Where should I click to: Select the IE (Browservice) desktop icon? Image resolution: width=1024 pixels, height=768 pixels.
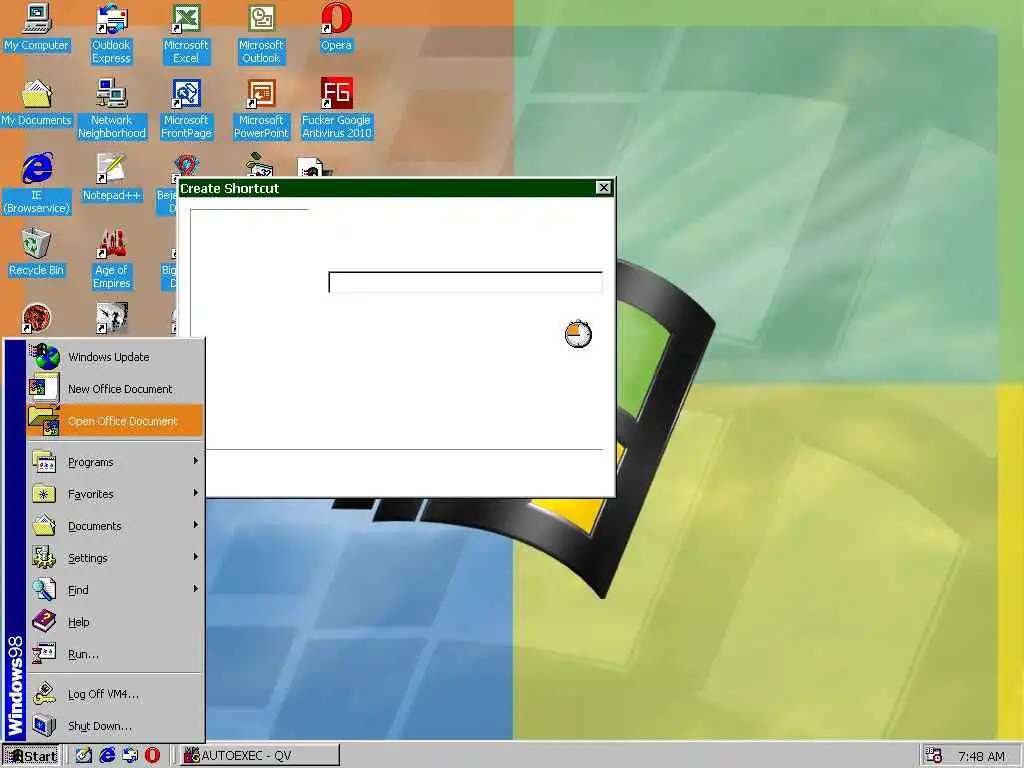[37, 184]
